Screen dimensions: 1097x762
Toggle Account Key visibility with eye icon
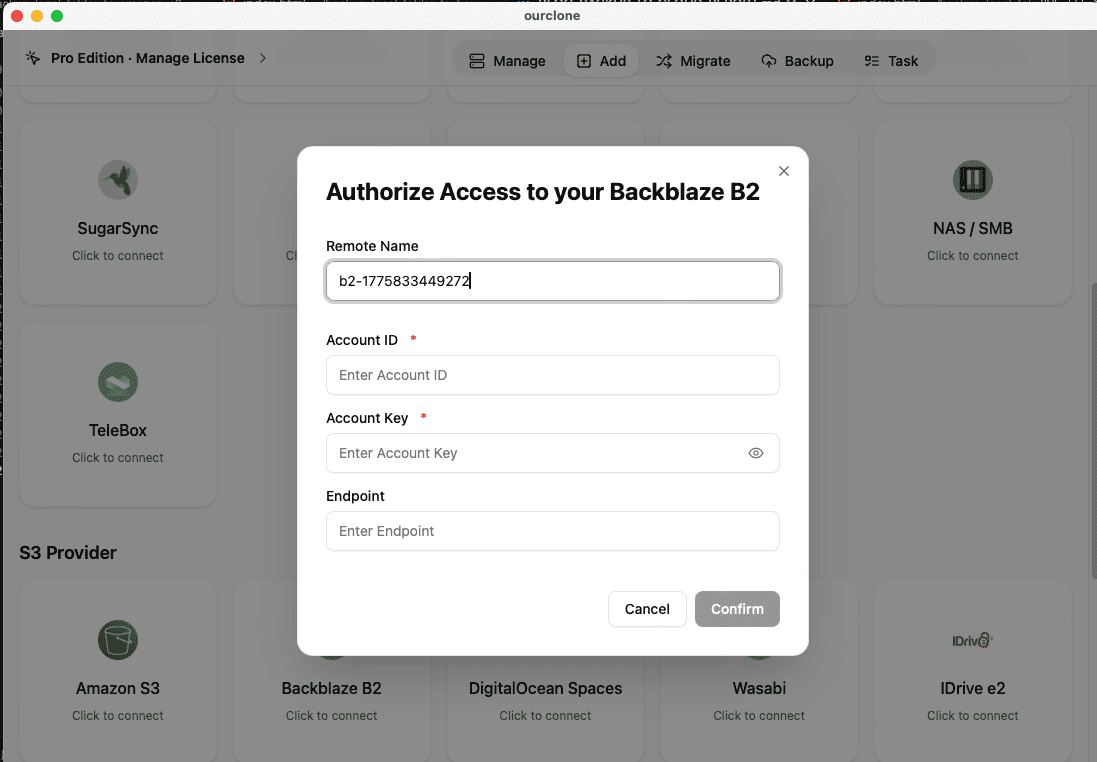pos(756,453)
